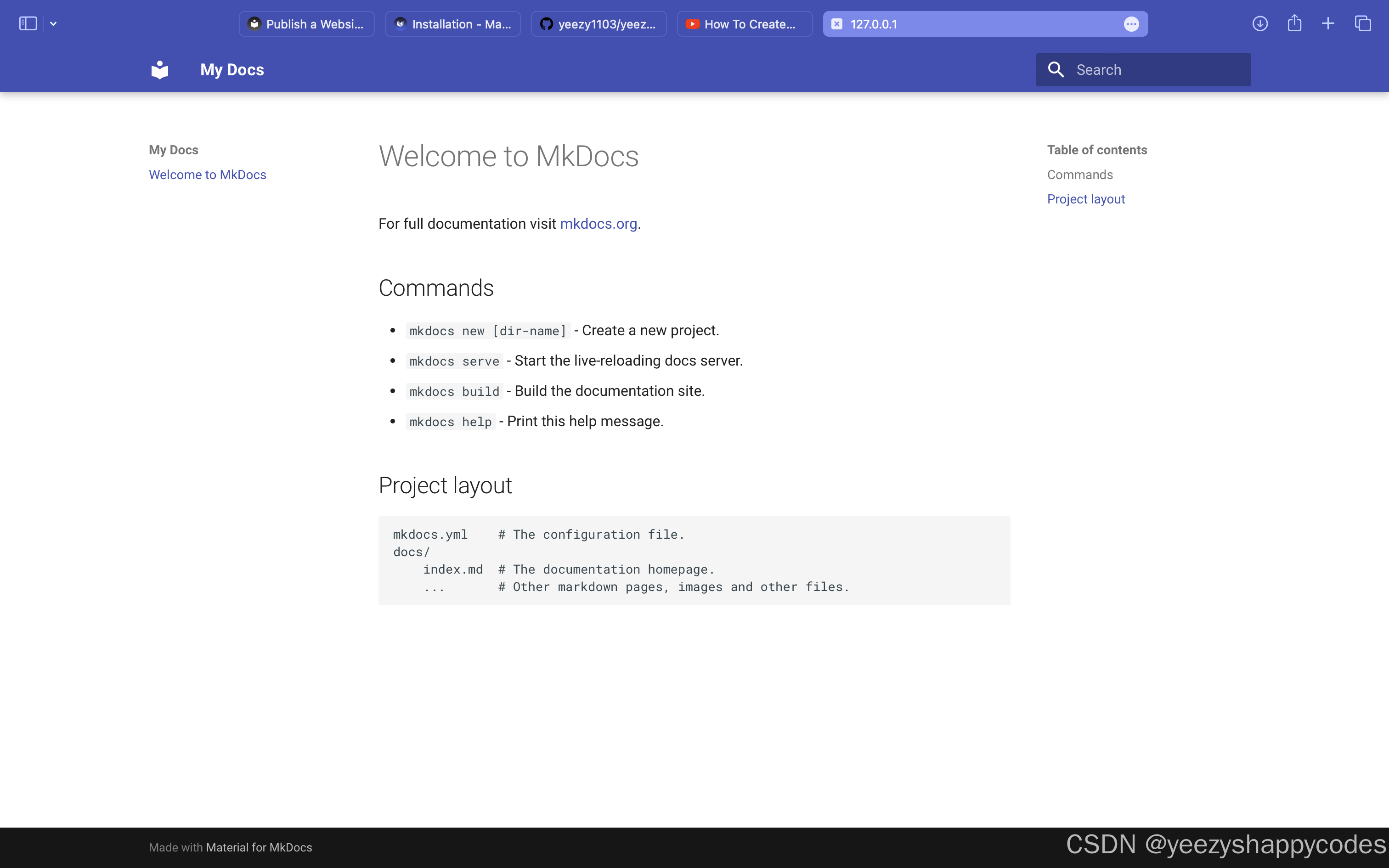Expand the sidebar dropdown chevron

pos(53,23)
